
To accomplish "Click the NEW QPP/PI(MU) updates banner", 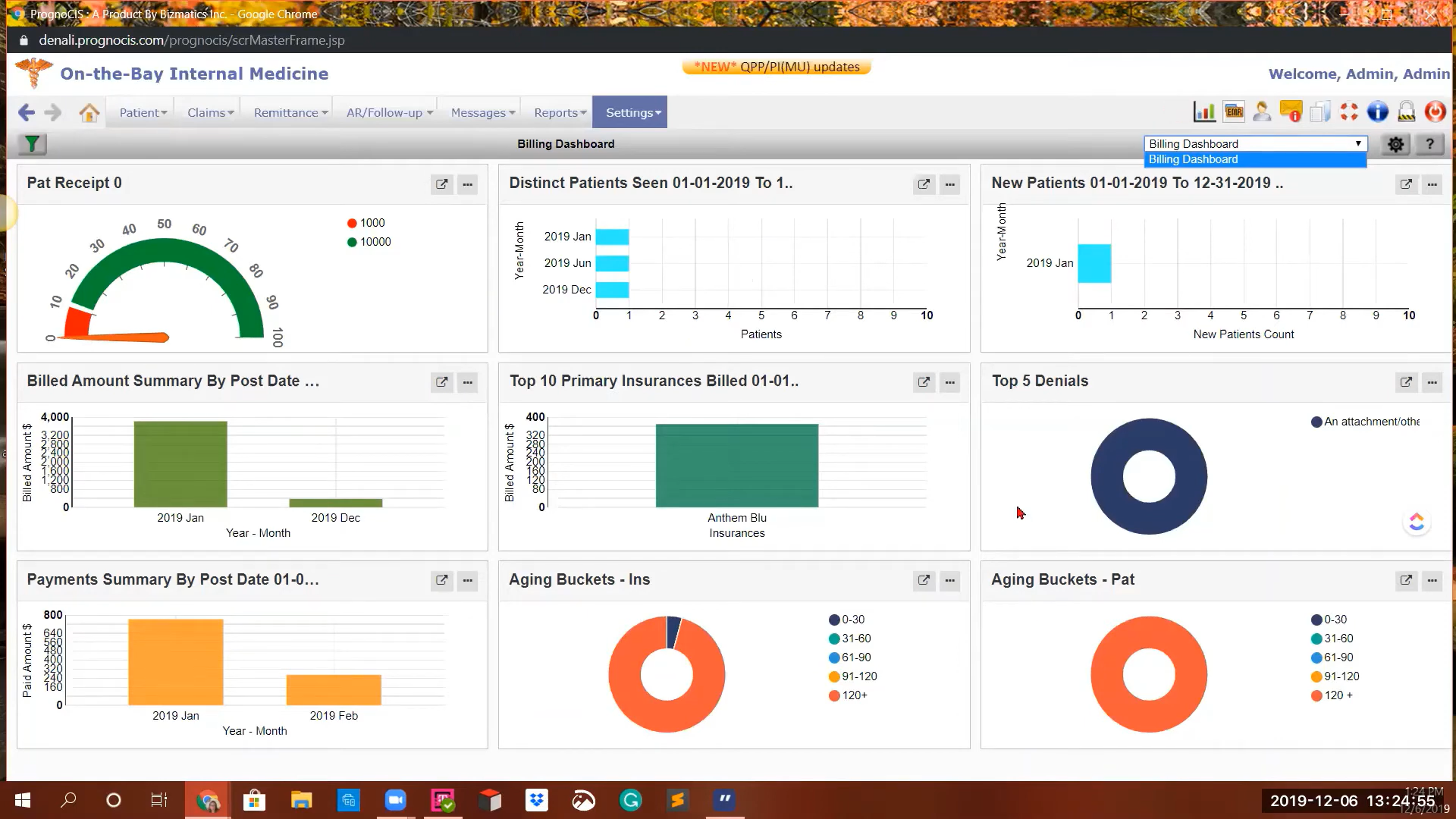I will (777, 67).
